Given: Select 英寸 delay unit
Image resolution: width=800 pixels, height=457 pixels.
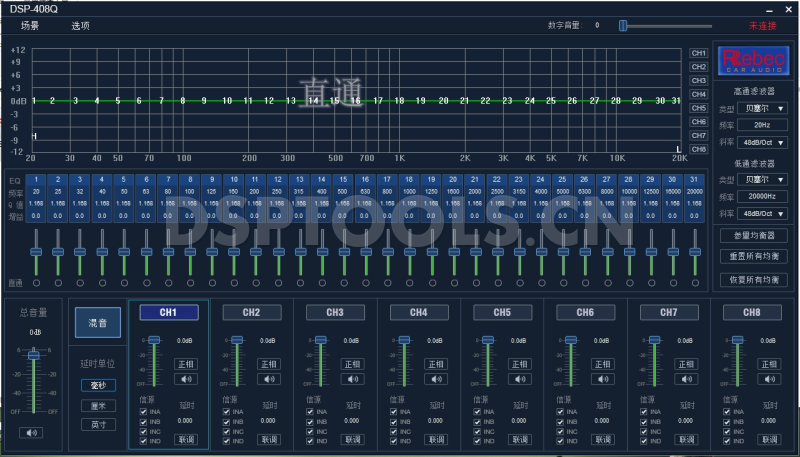Looking at the screenshot, I should [98, 424].
